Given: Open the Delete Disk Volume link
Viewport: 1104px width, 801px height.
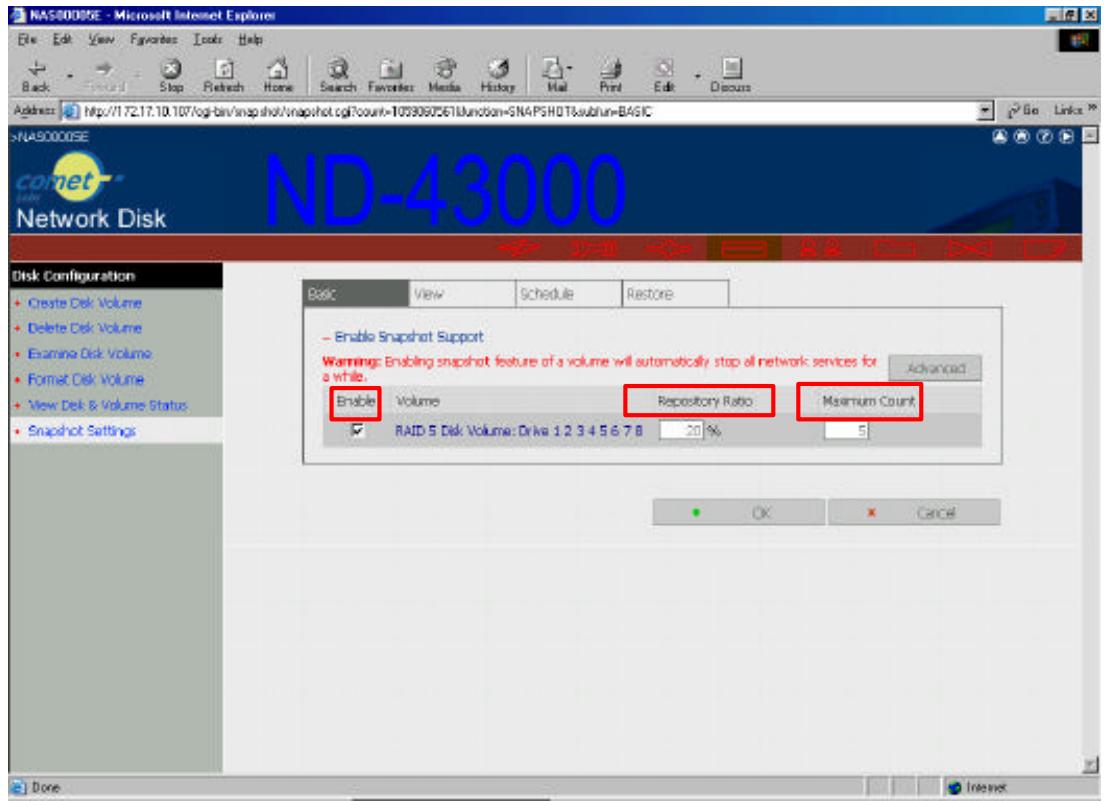Looking at the screenshot, I should click(x=84, y=328).
